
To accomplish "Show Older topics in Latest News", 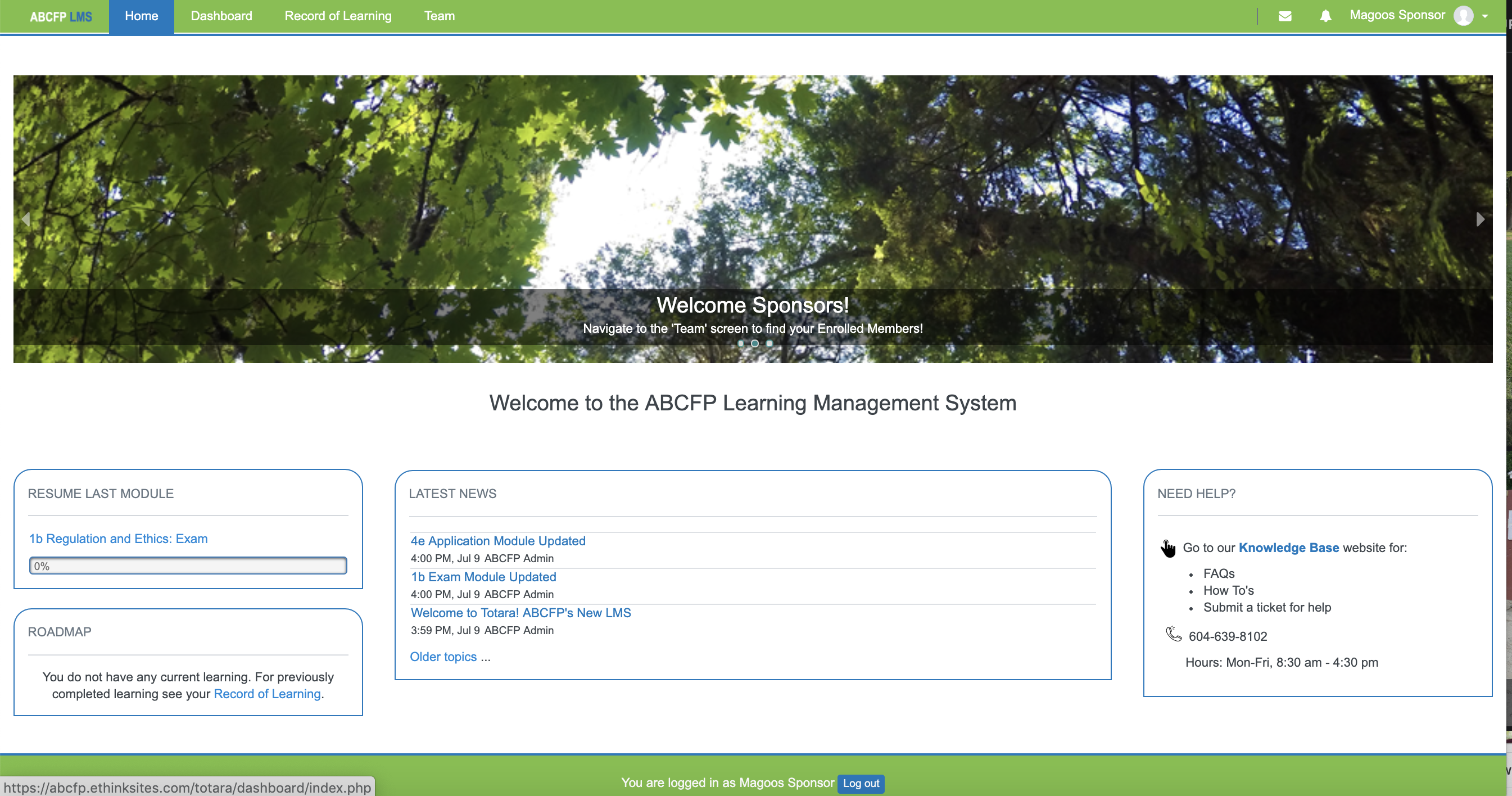I will click(443, 657).
